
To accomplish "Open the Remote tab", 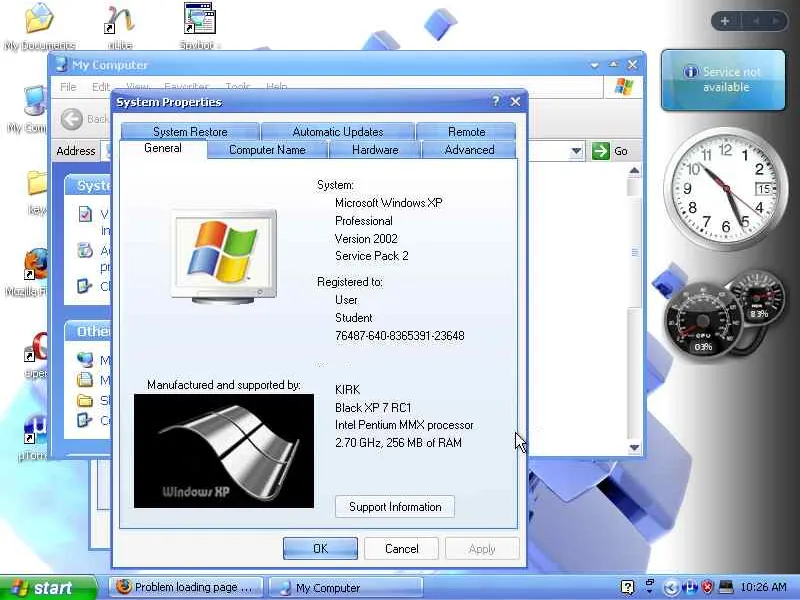I will coord(466,132).
